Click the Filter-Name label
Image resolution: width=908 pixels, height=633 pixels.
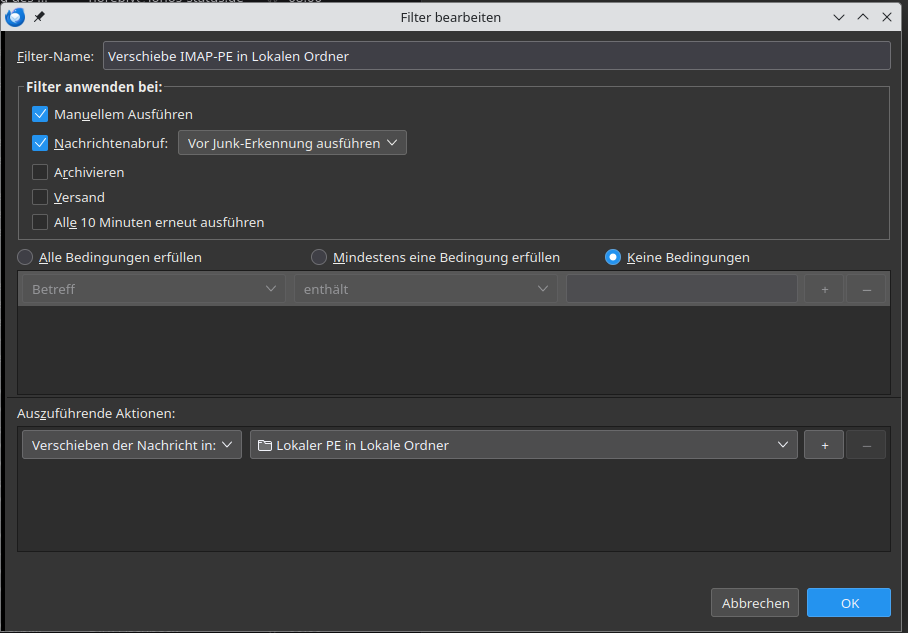coord(56,56)
